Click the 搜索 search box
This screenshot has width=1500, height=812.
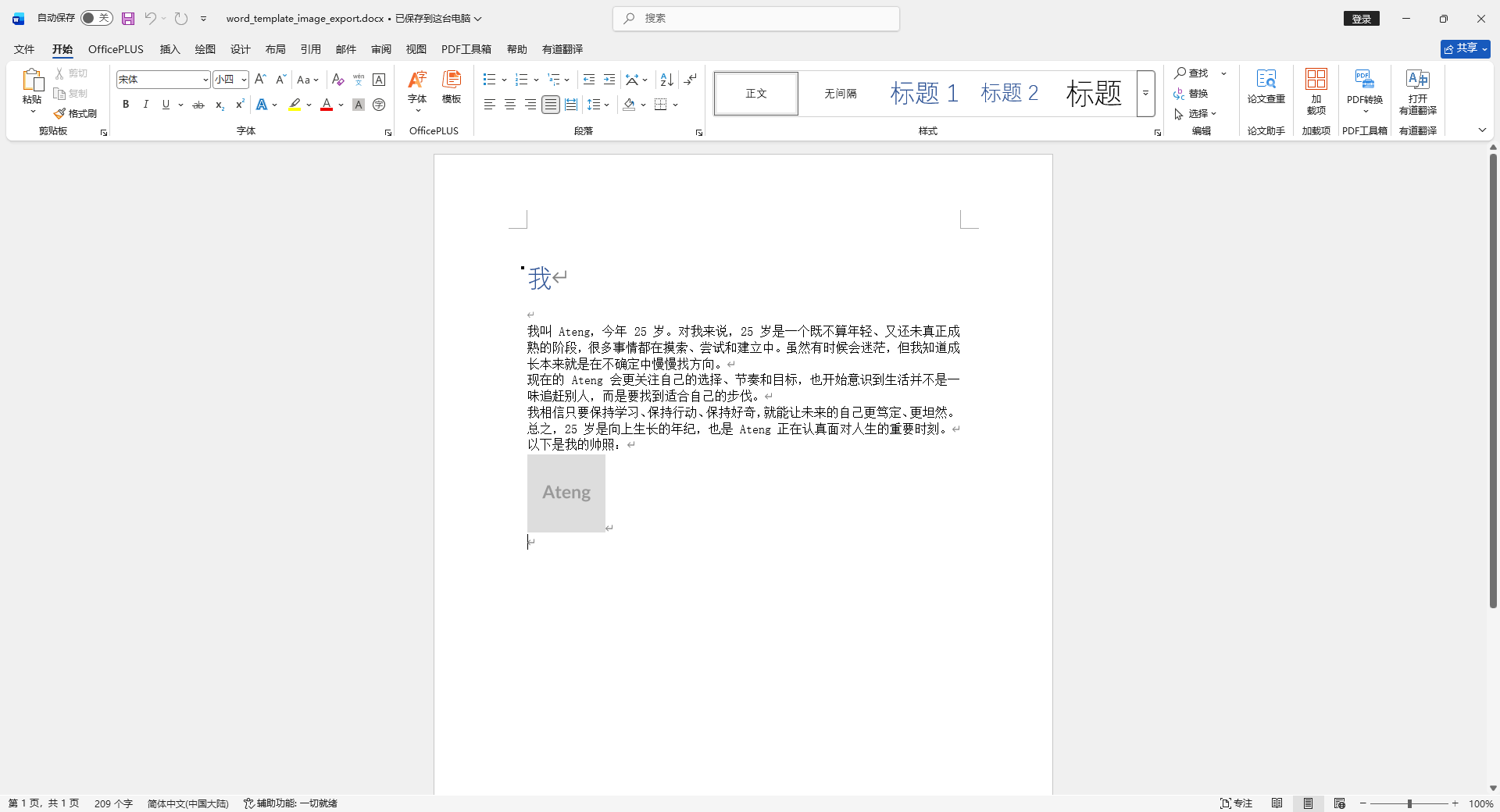pos(756,19)
